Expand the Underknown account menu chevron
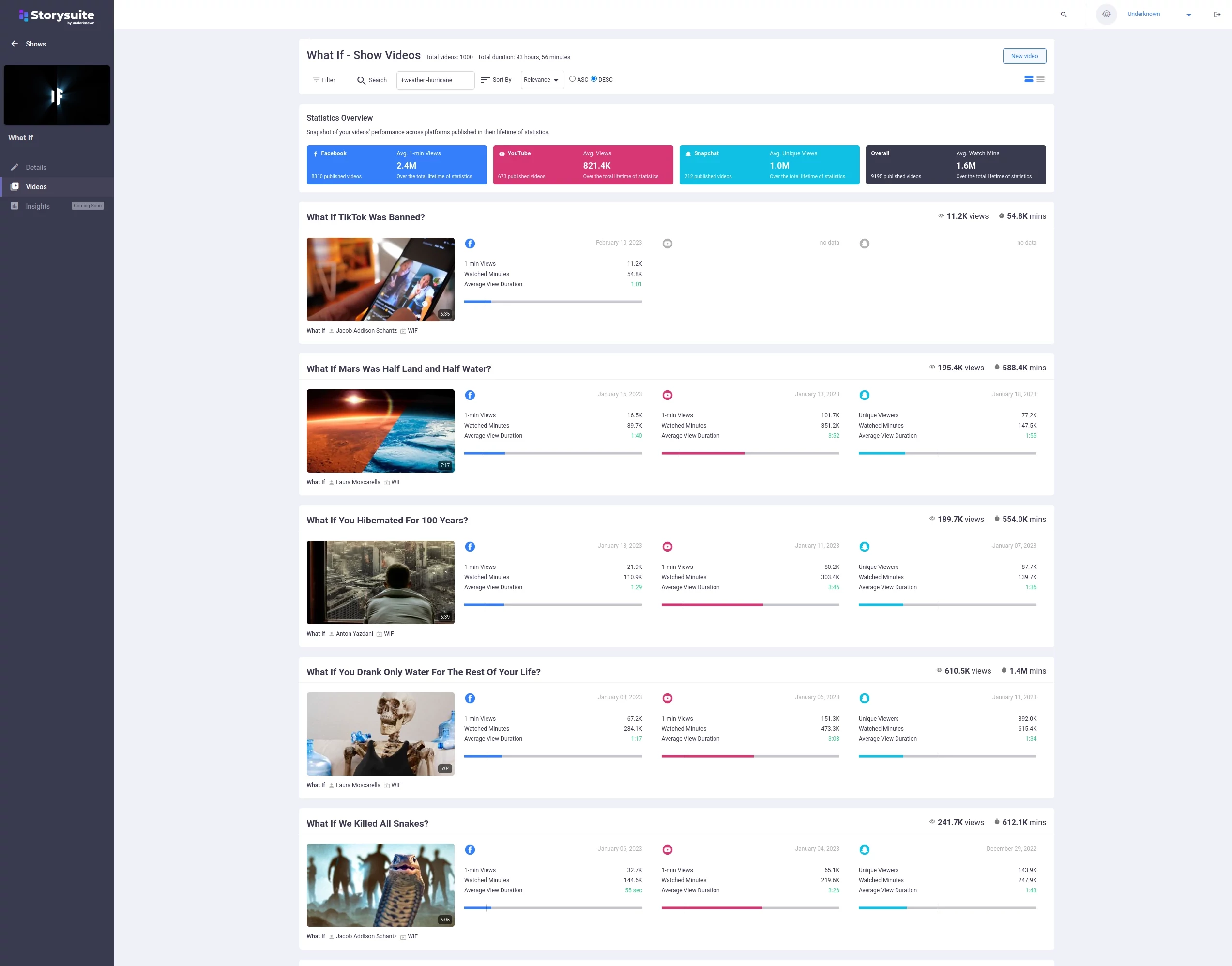The image size is (1232, 966). pos(1188,14)
